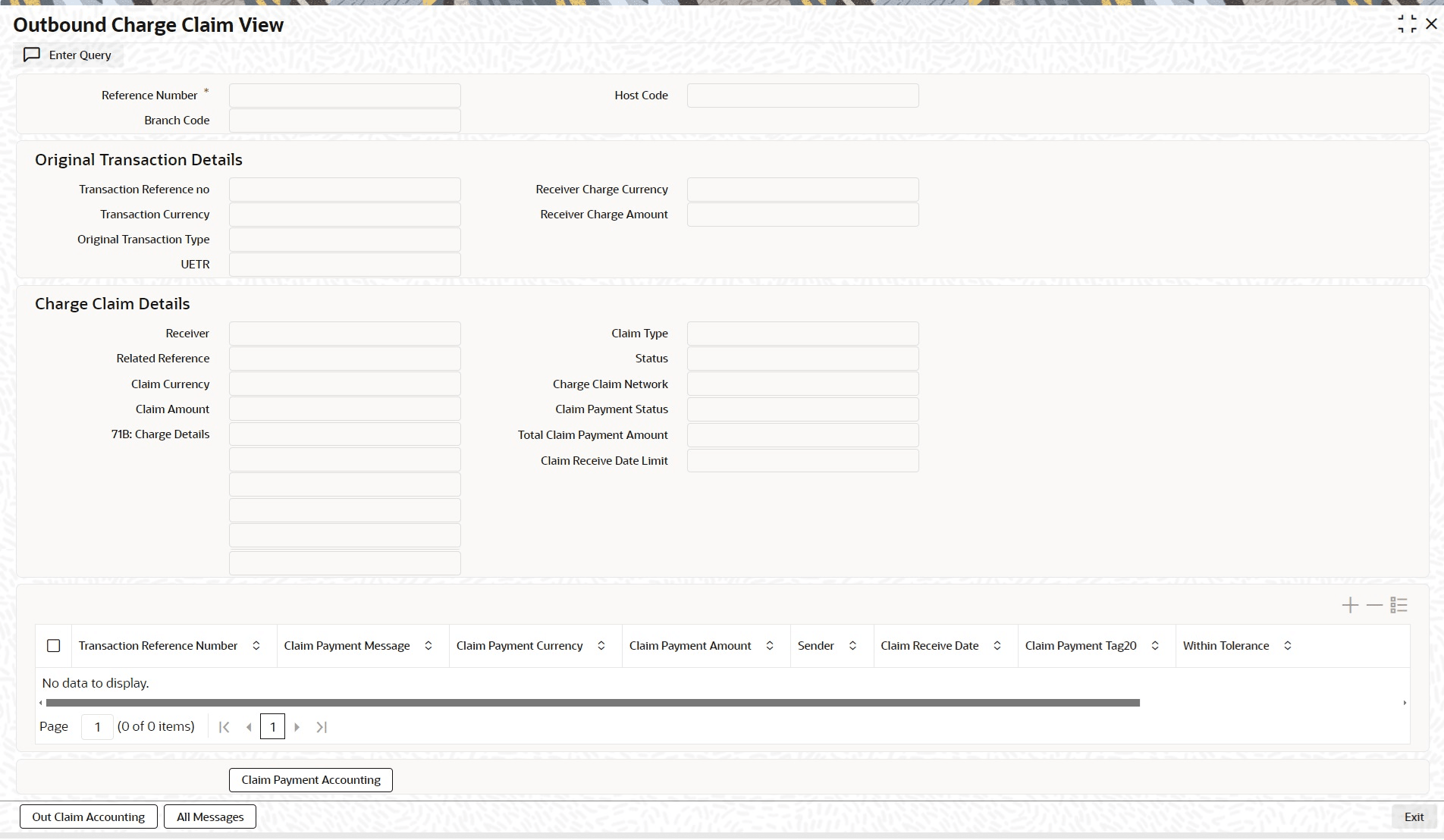This screenshot has width=1444, height=840.
Task: Add a row with the plus icon
Action: [1350, 605]
